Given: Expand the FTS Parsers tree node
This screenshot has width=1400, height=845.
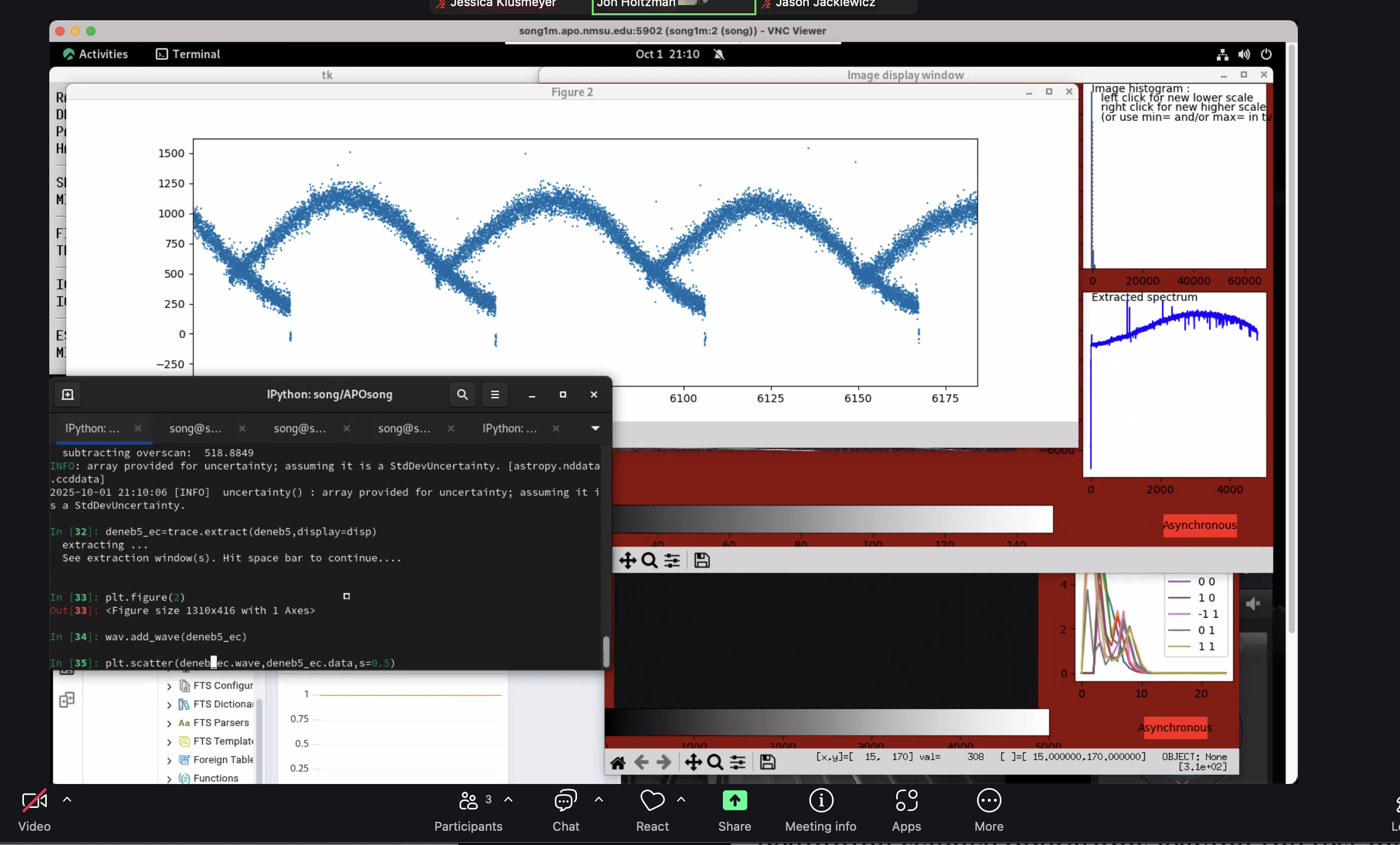Looking at the screenshot, I should (x=169, y=723).
